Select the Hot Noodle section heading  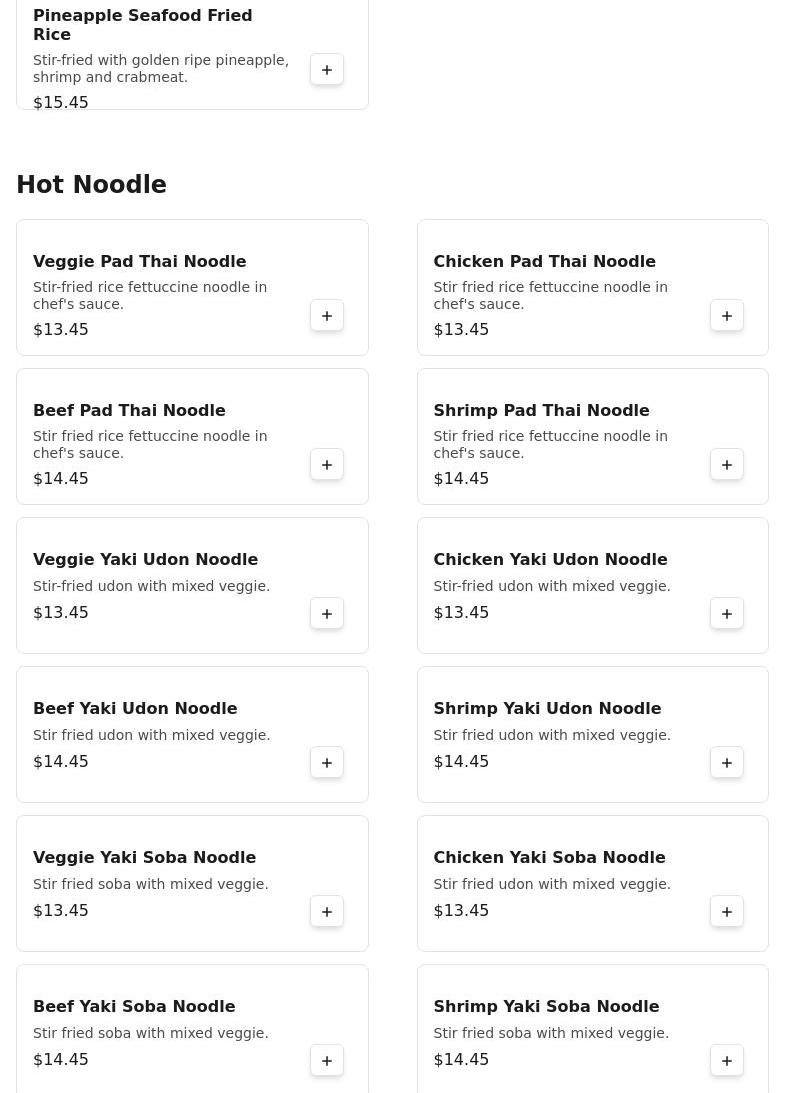(x=91, y=185)
